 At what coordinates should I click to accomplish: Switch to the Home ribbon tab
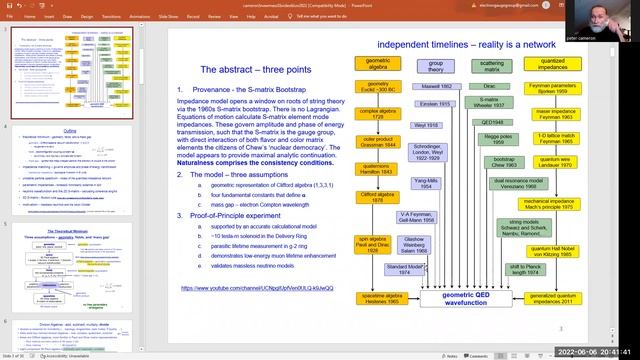pos(29,17)
